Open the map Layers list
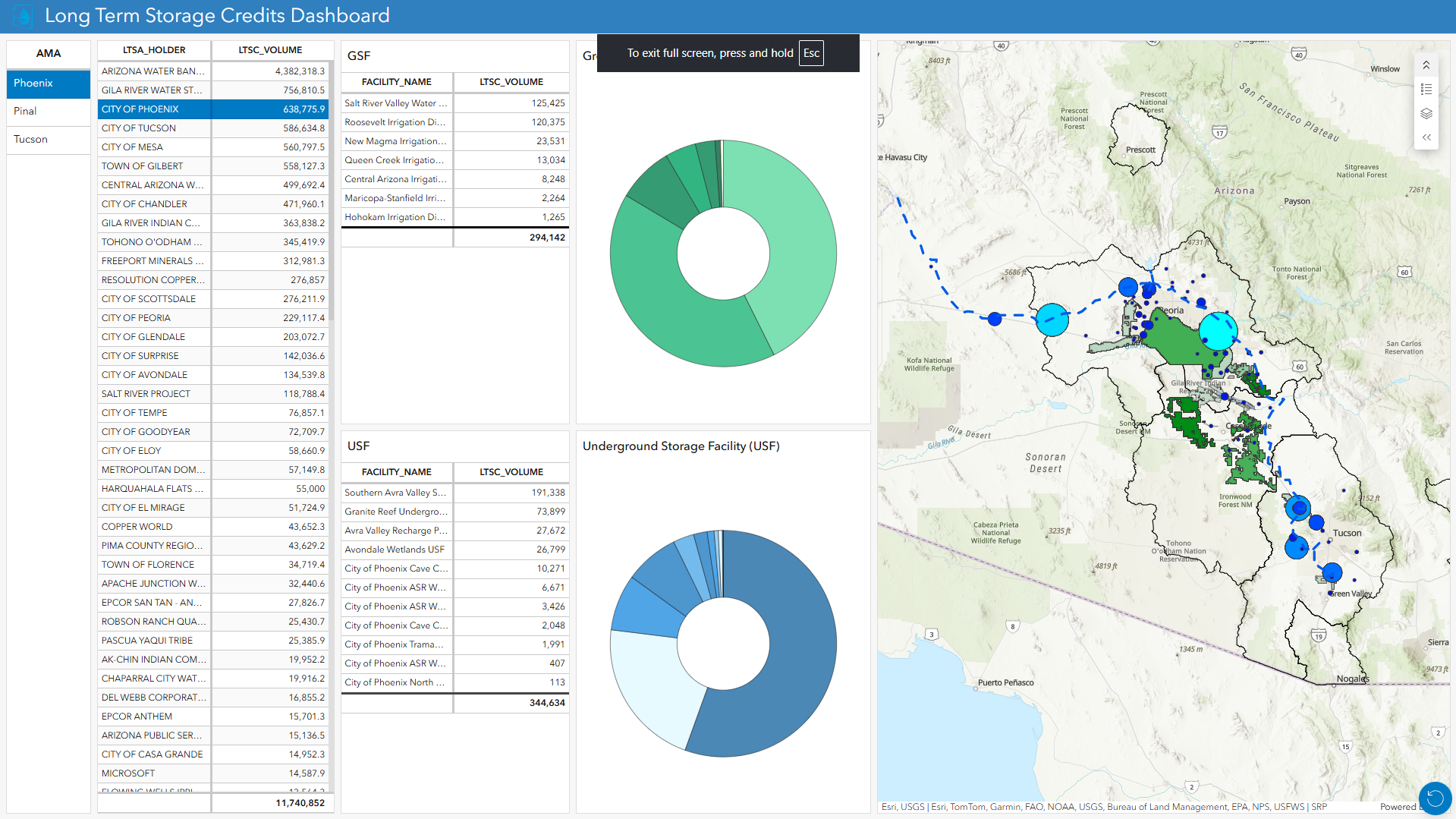Screen dimensions: 1456x819 [1426, 114]
